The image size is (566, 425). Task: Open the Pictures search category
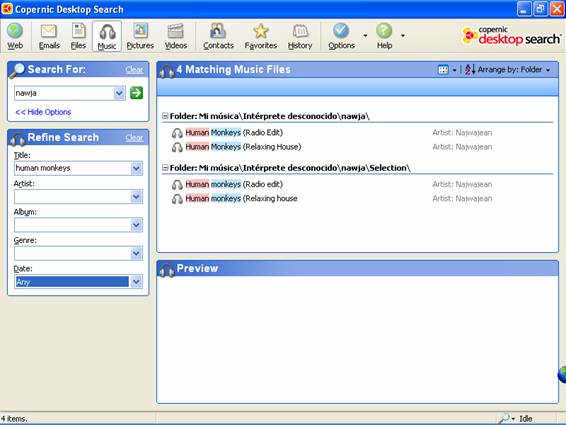point(140,36)
